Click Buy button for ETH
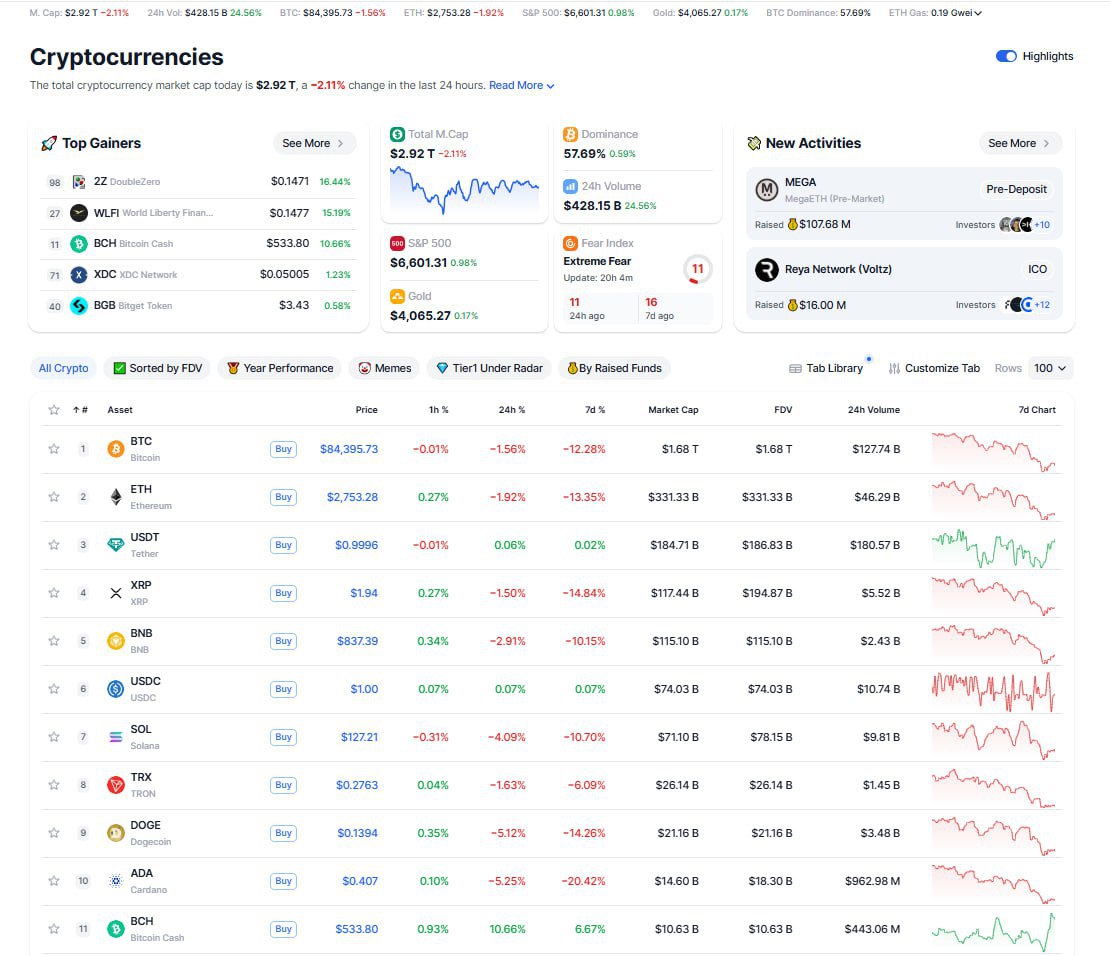Image resolution: width=1110 pixels, height=956 pixels. click(x=283, y=497)
